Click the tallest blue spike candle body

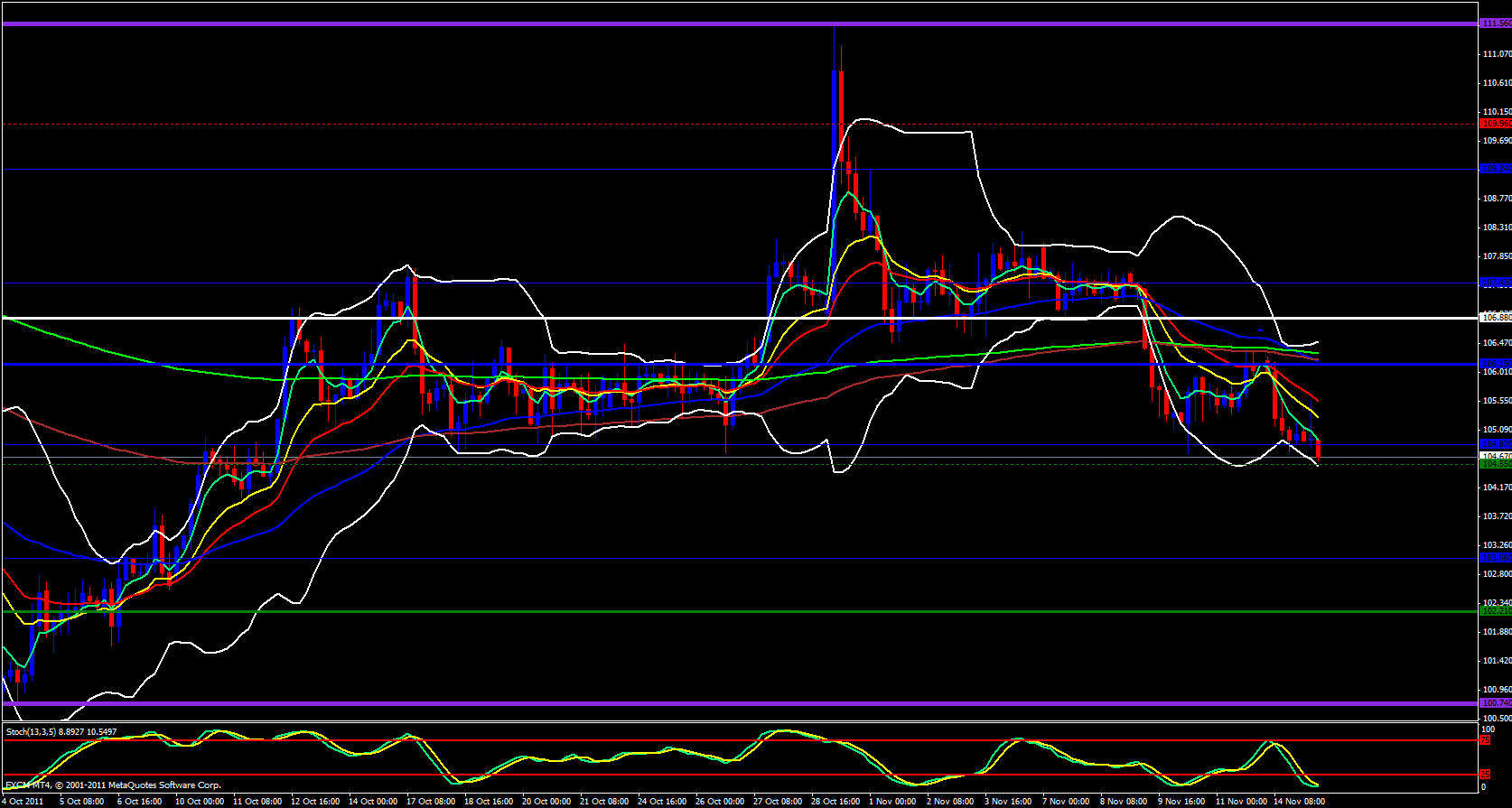(834, 117)
